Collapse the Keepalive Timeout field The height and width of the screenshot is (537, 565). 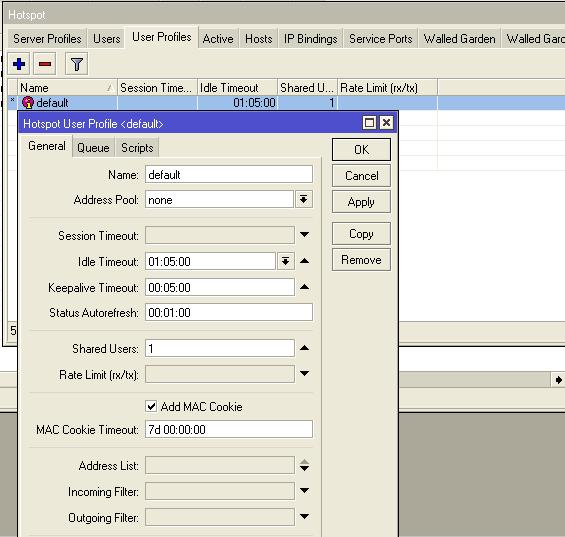point(304,287)
